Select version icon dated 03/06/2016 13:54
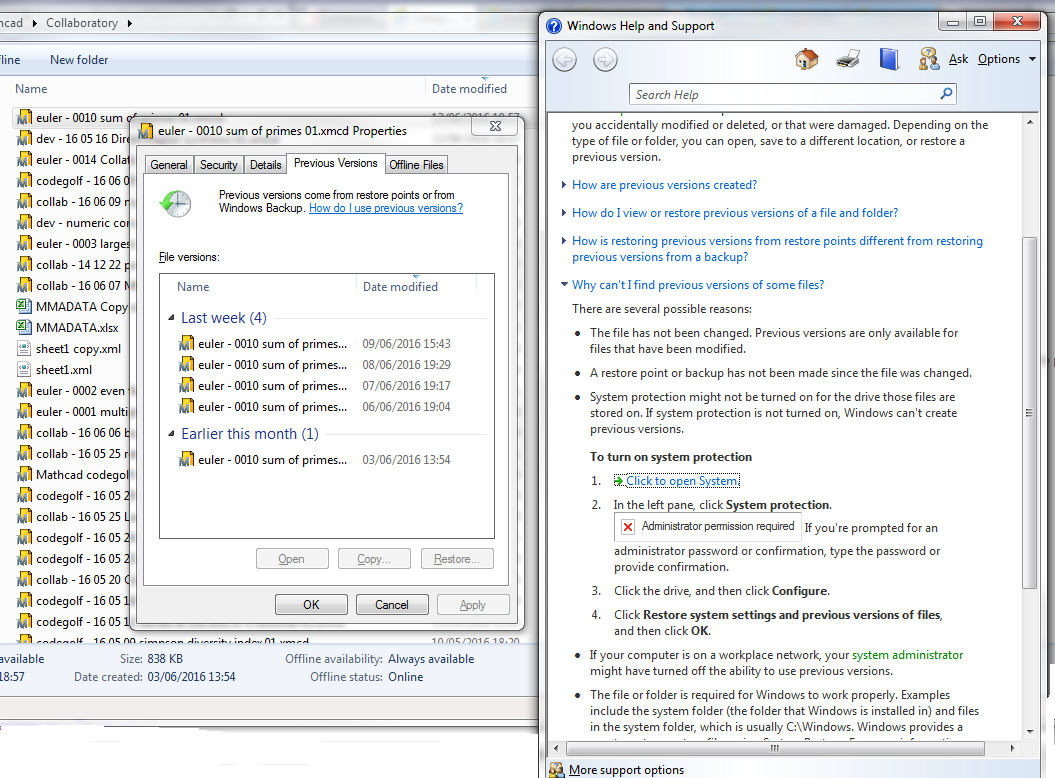The image size is (1055, 778). [x=186, y=460]
